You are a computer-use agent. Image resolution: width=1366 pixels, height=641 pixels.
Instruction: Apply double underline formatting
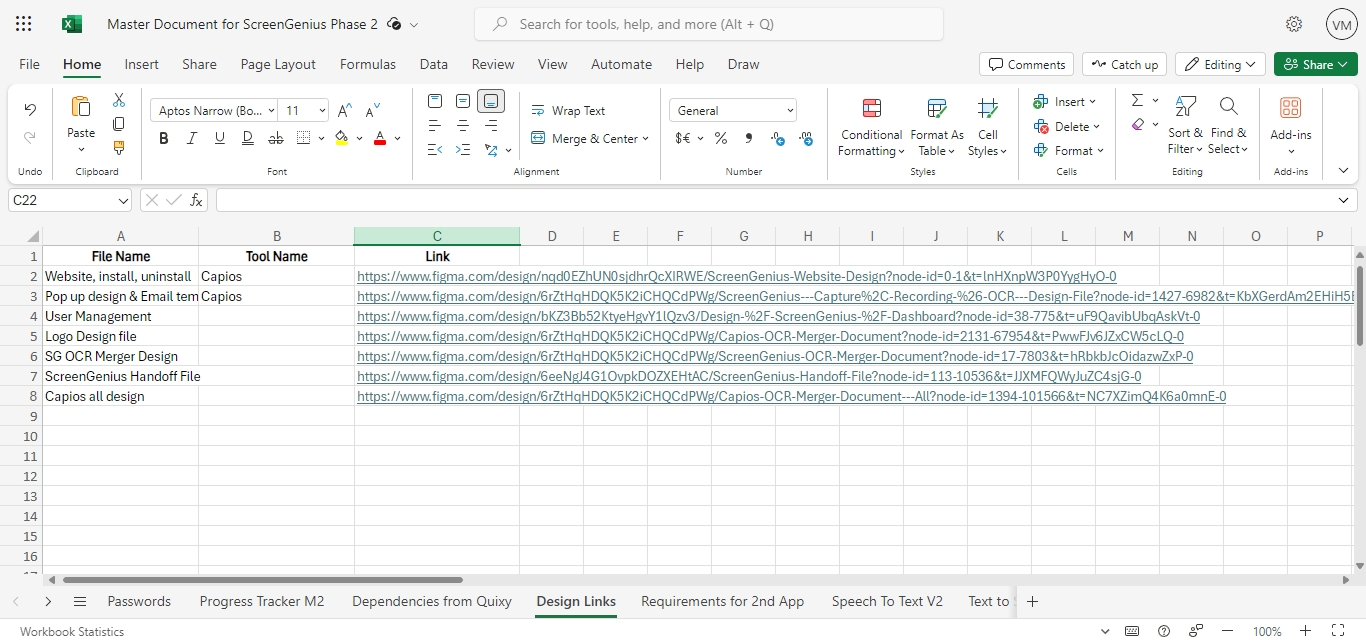(247, 139)
